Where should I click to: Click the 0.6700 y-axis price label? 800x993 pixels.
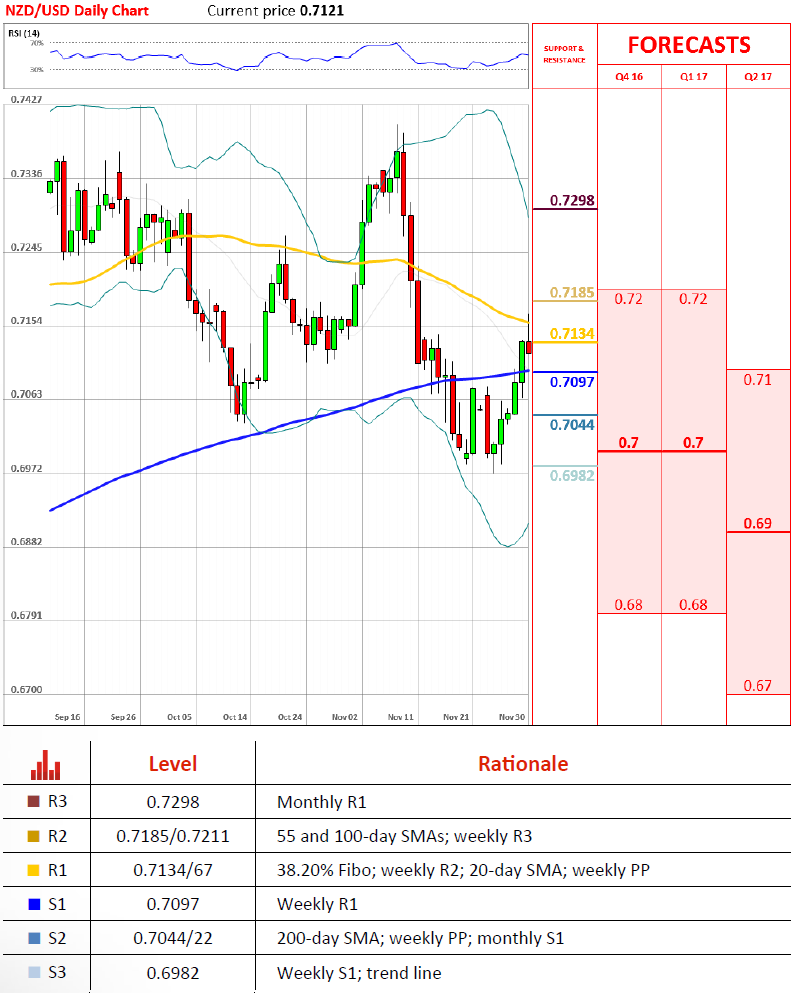[x=27, y=690]
